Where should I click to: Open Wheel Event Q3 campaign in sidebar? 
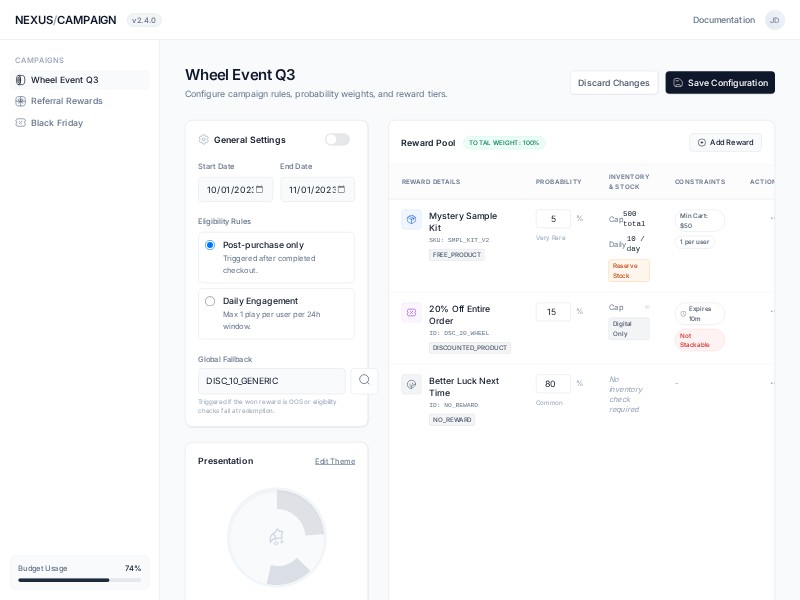click(80, 80)
